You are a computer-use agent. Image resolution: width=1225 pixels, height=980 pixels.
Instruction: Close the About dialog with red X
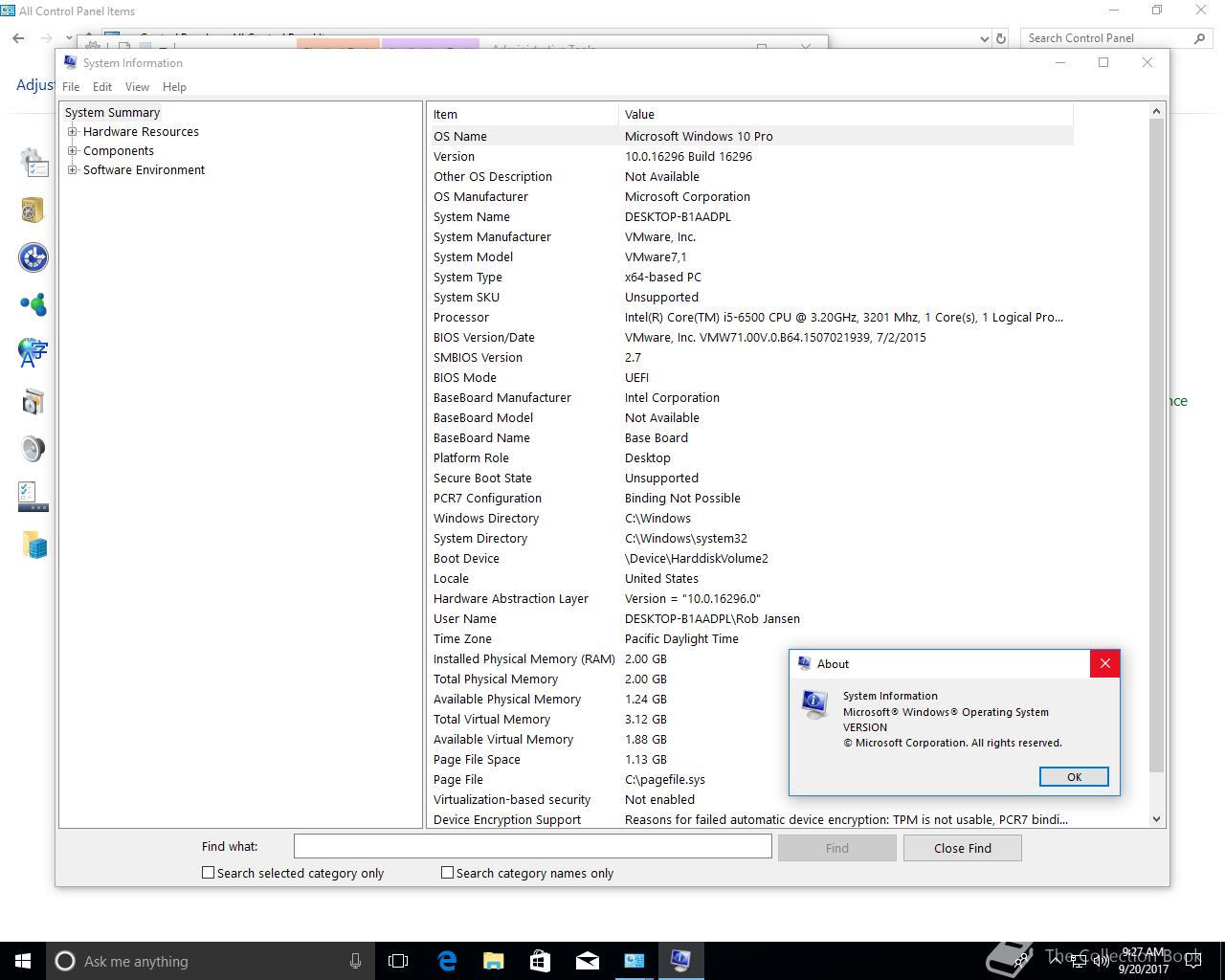click(1104, 663)
